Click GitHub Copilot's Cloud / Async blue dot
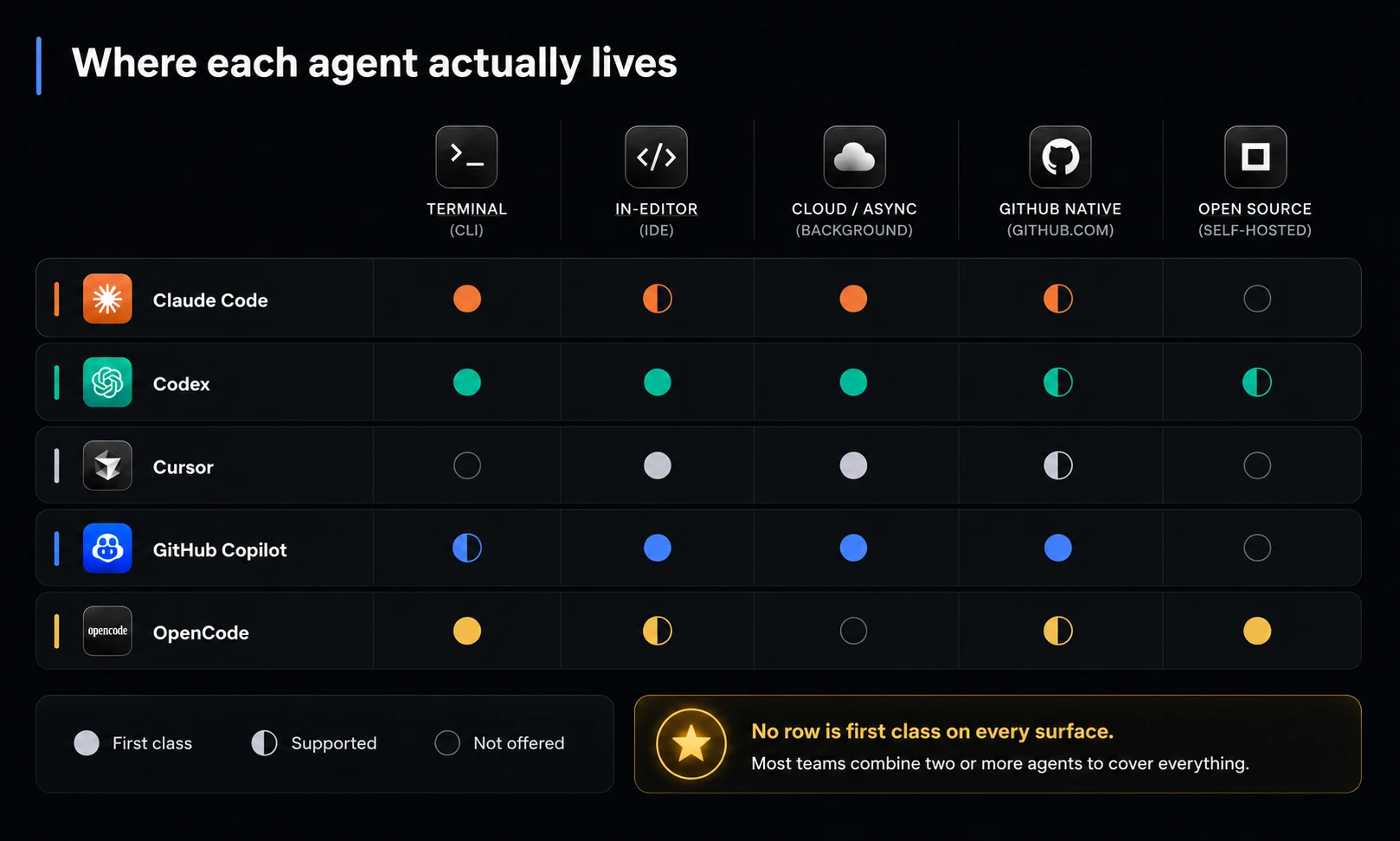 [853, 548]
